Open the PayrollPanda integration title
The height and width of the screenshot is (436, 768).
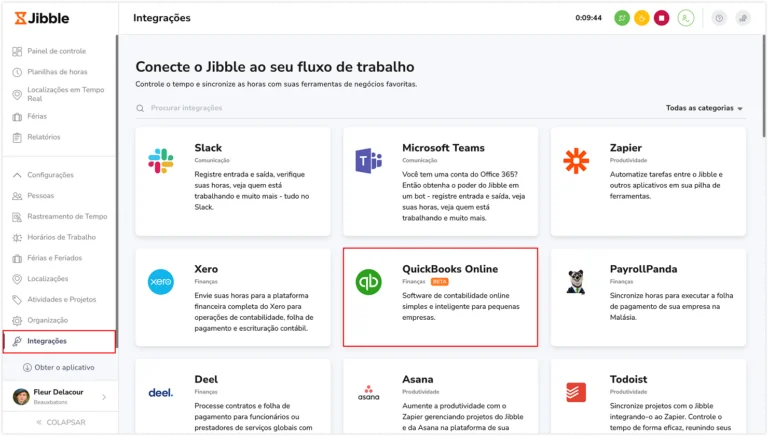[x=644, y=269]
